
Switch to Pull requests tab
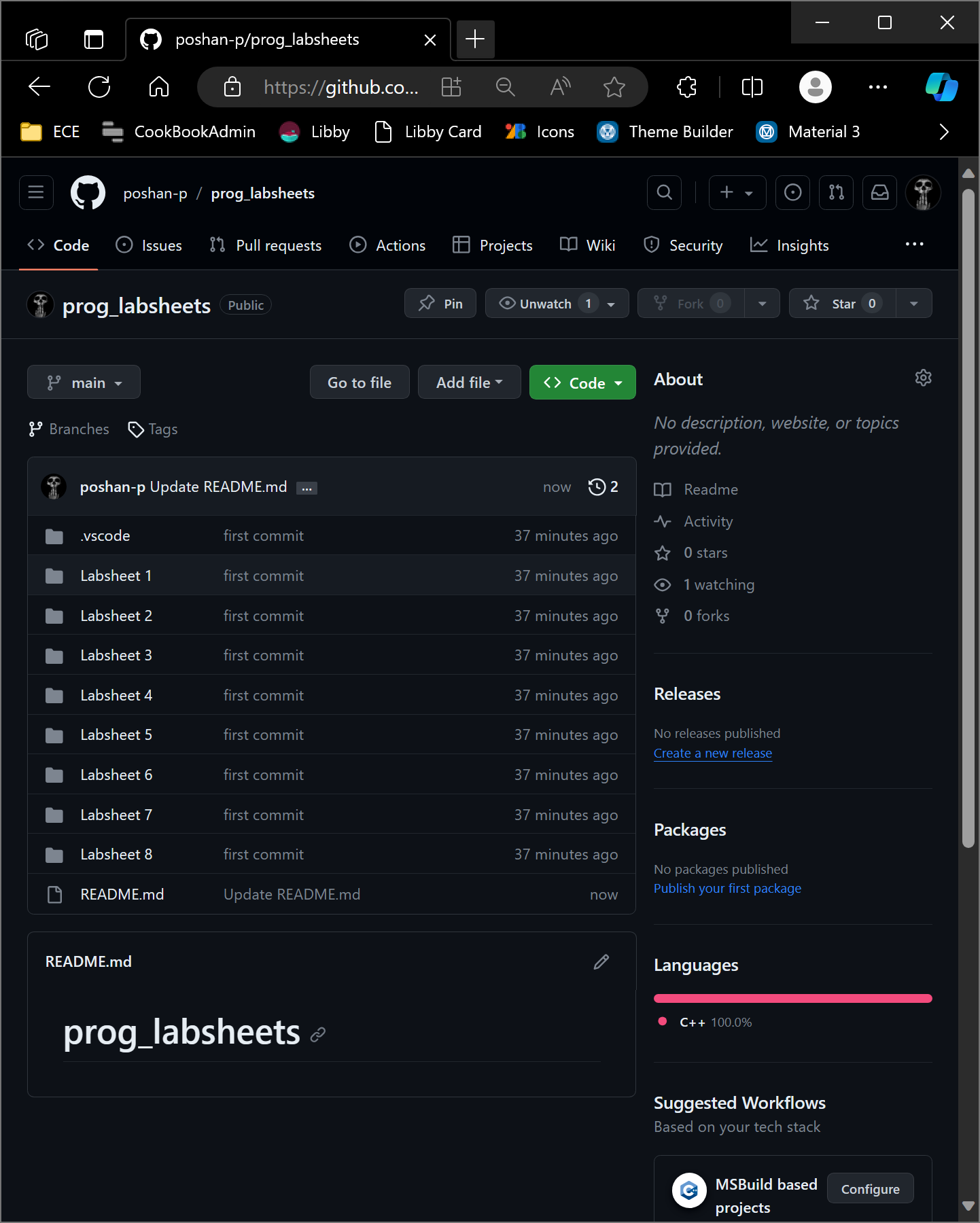(266, 245)
